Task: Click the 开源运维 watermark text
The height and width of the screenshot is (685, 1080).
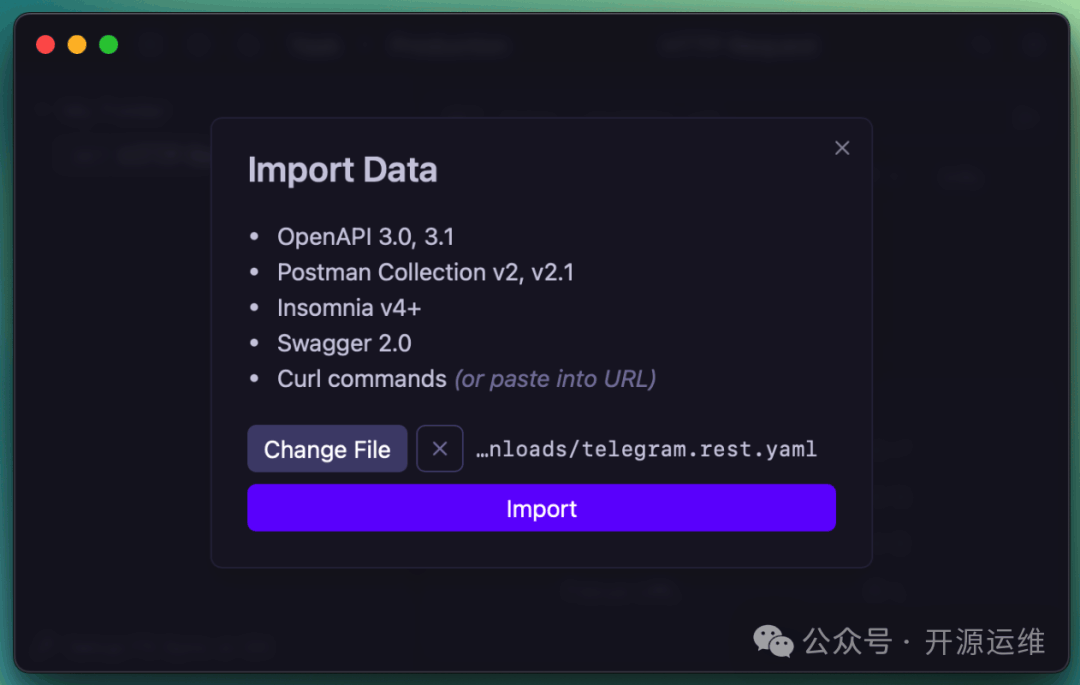Action: point(984,641)
